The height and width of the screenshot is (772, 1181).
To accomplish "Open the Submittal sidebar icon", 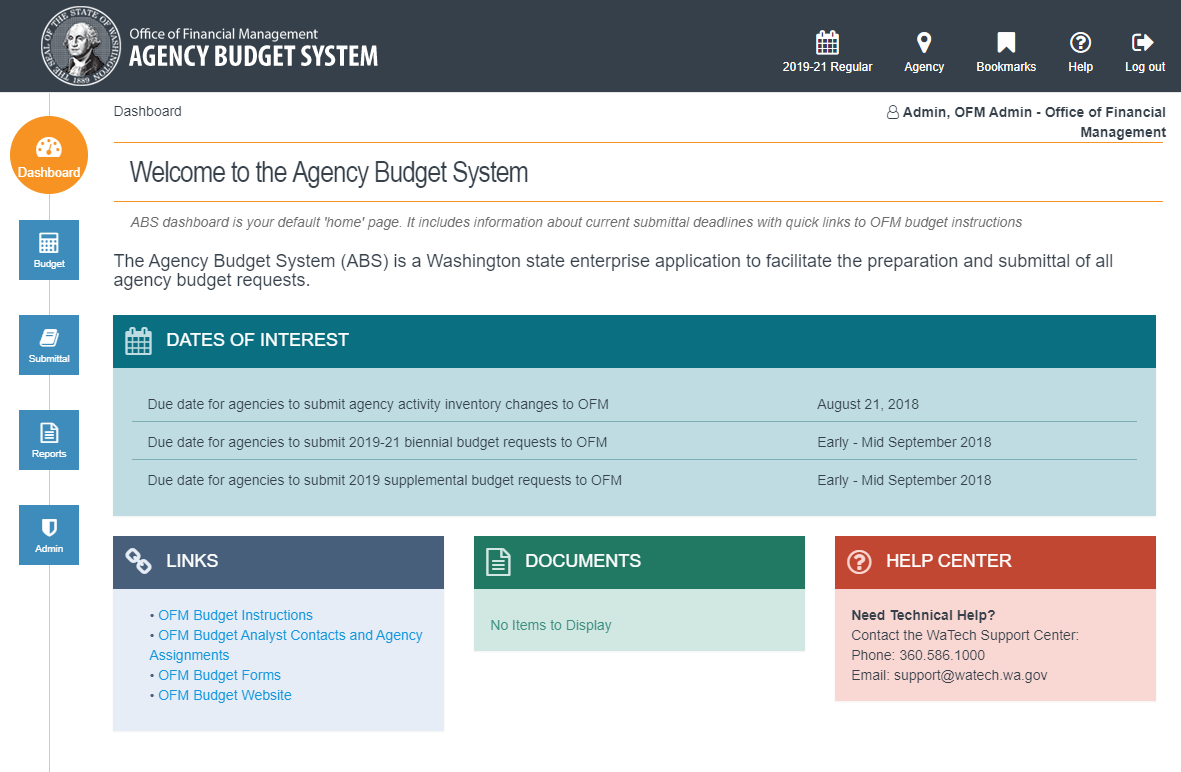I will (48, 344).
